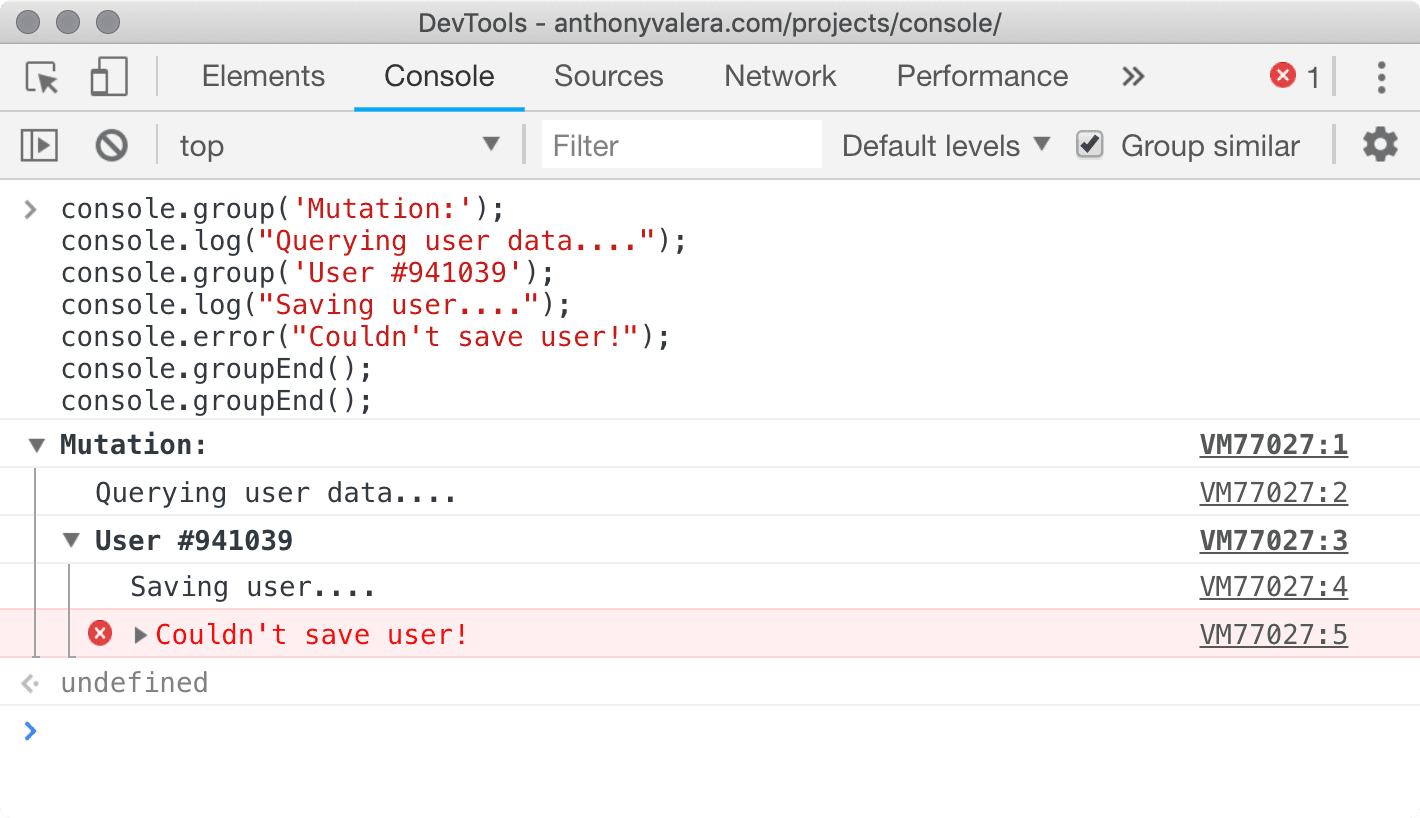This screenshot has height=818, width=1420.
Task: Open the VM77027:1 source link
Action: (x=1273, y=444)
